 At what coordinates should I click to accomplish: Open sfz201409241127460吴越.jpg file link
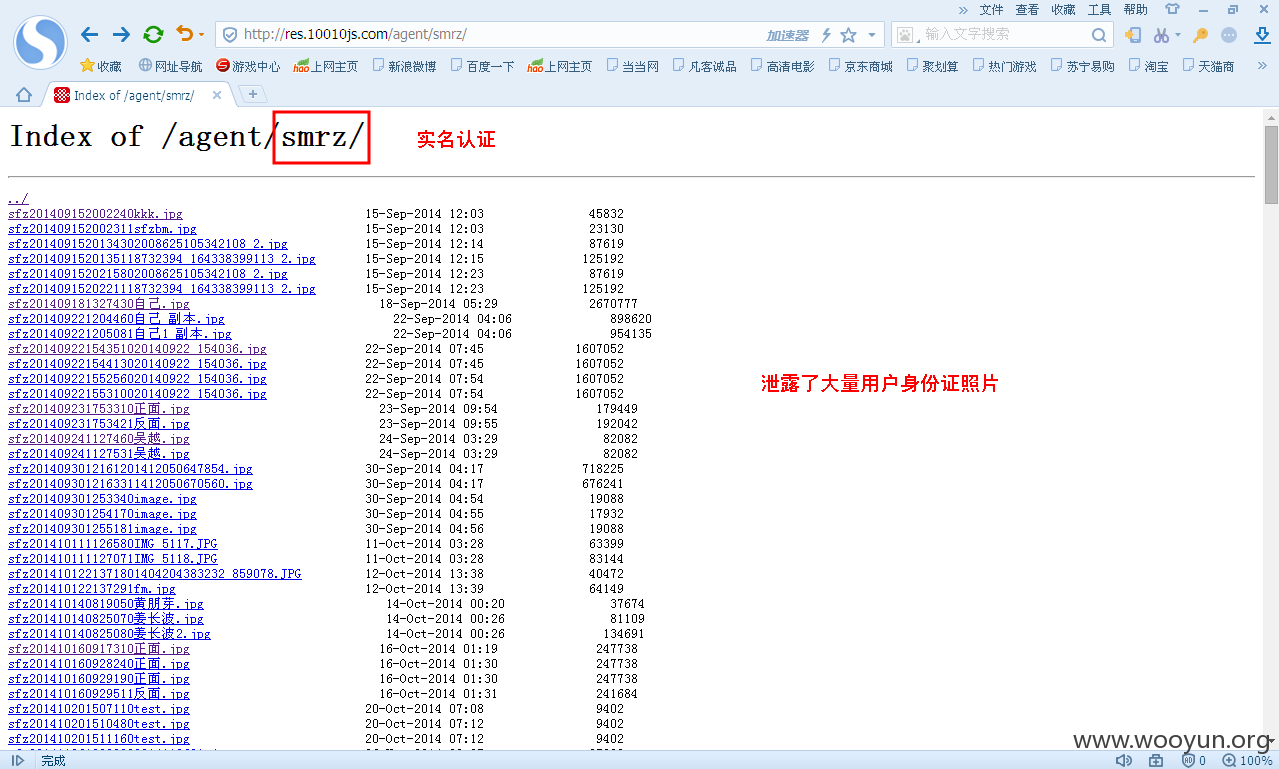tap(99, 439)
